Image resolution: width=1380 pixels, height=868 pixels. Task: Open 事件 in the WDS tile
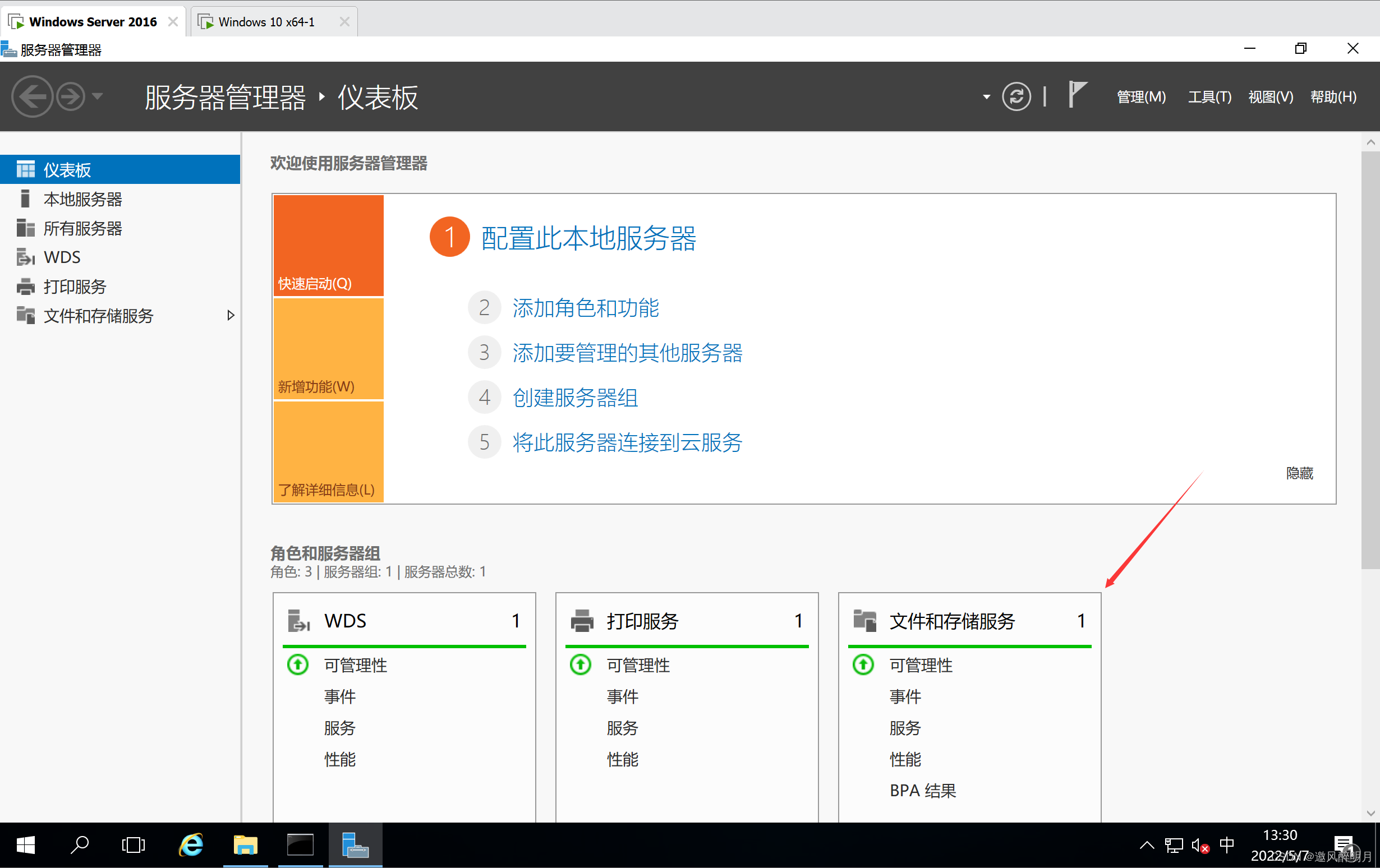coord(340,696)
